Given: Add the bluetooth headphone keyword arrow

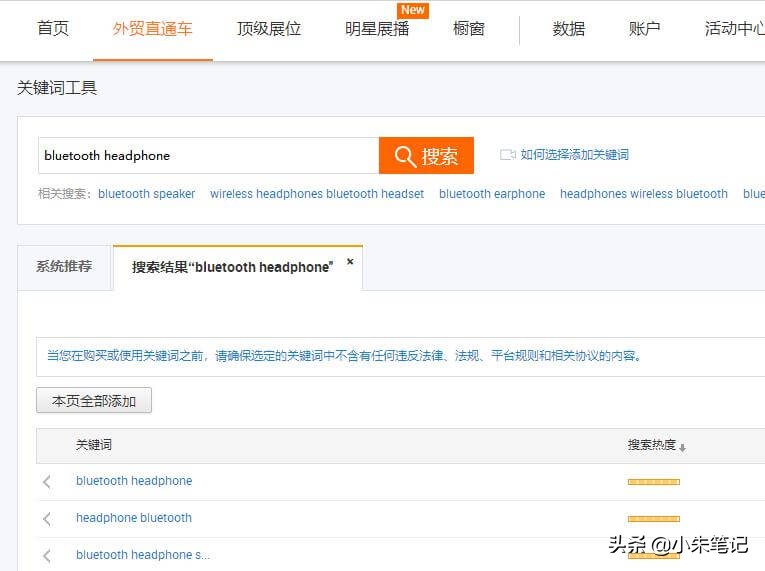Looking at the screenshot, I should pos(47,482).
